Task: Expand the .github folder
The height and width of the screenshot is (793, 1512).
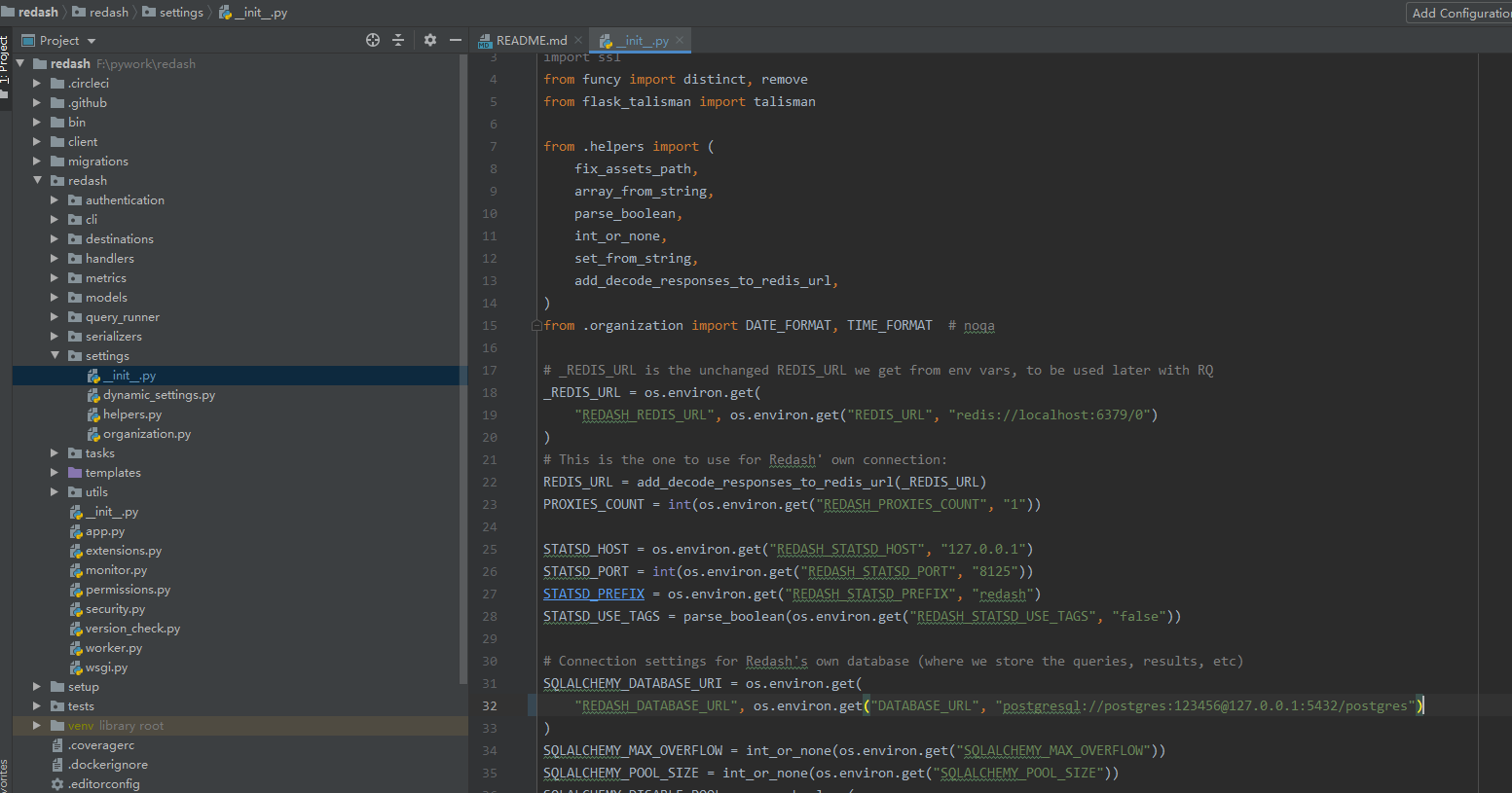Action: (37, 102)
